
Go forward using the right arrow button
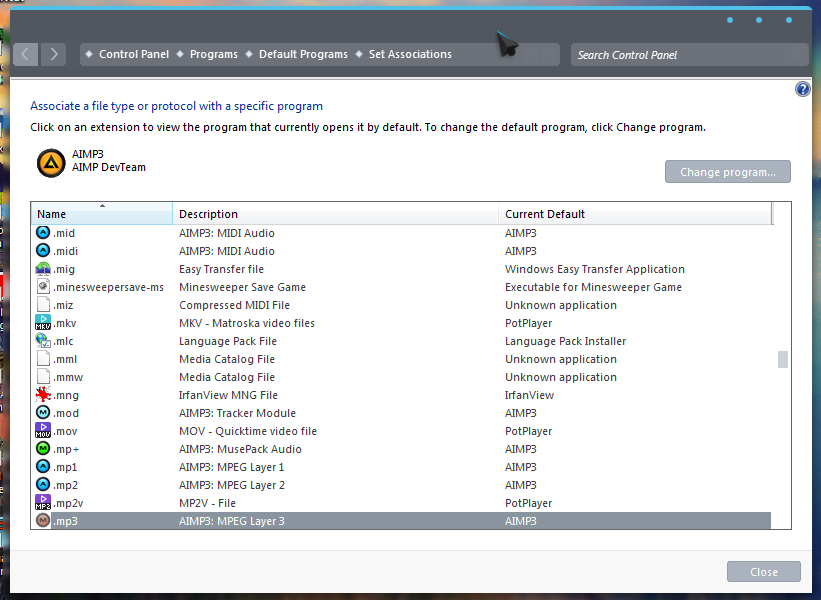[x=53, y=54]
